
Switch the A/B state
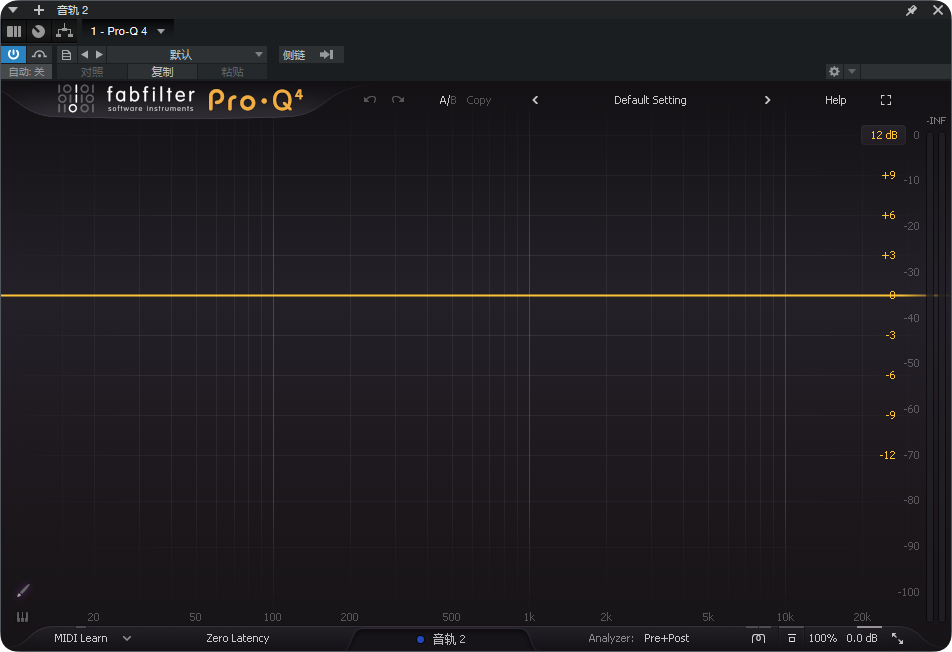click(447, 100)
